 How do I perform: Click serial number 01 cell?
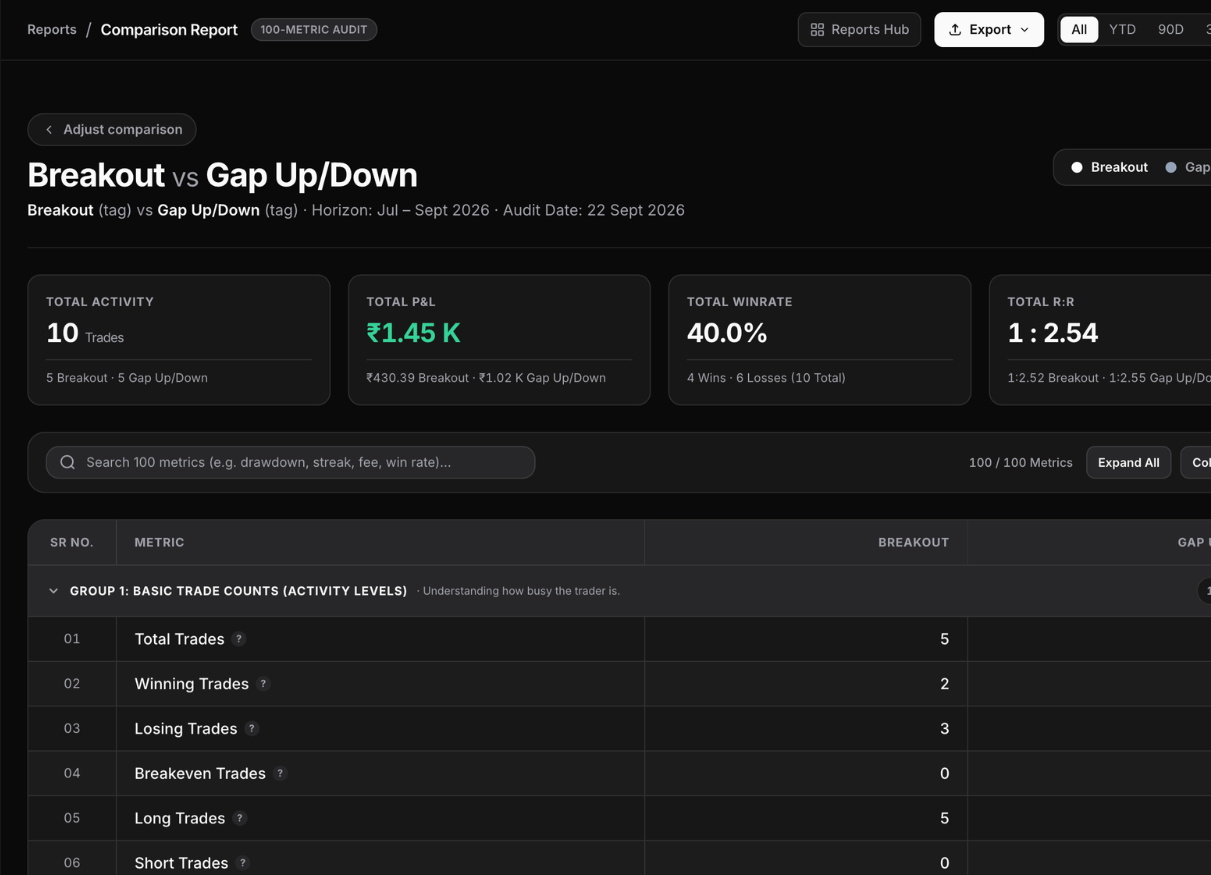tap(72, 639)
